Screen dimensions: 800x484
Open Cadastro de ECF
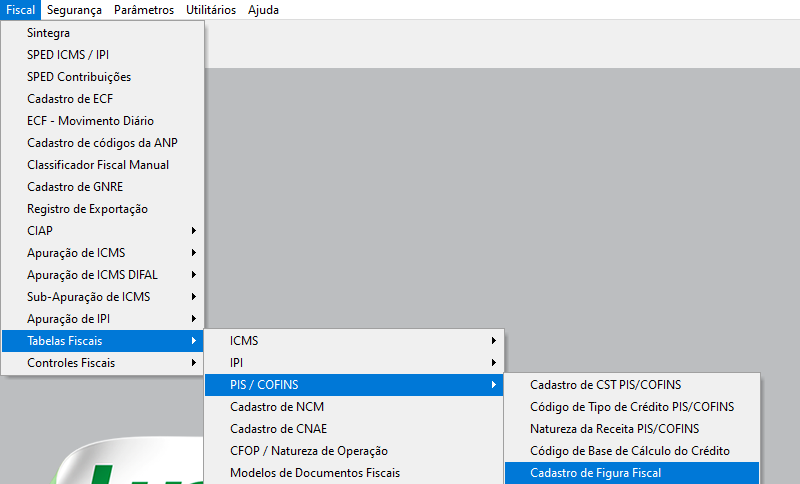70,99
